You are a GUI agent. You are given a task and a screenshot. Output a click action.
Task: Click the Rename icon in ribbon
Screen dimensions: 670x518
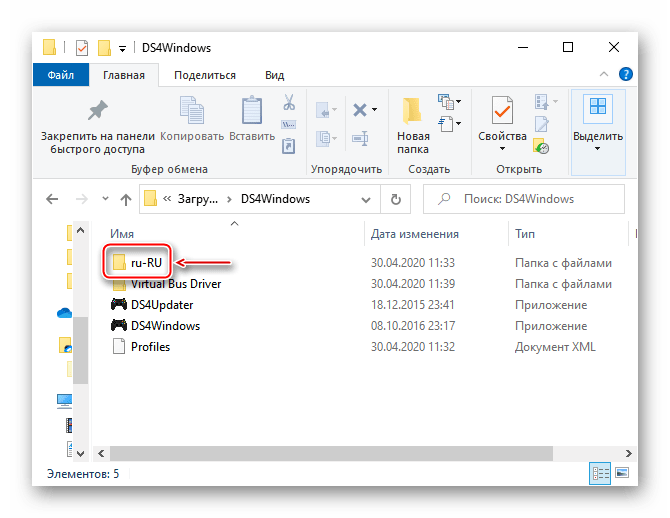tap(360, 138)
